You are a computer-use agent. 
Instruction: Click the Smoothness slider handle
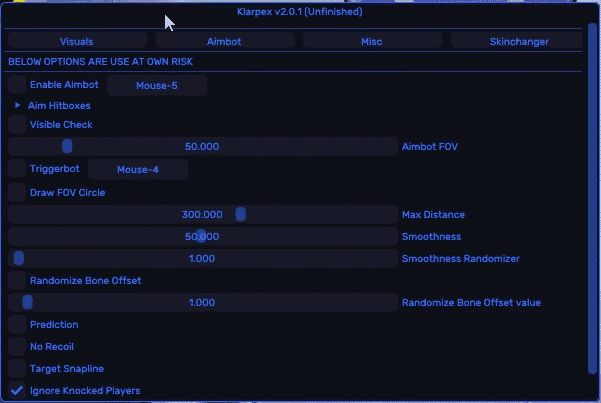[201, 236]
